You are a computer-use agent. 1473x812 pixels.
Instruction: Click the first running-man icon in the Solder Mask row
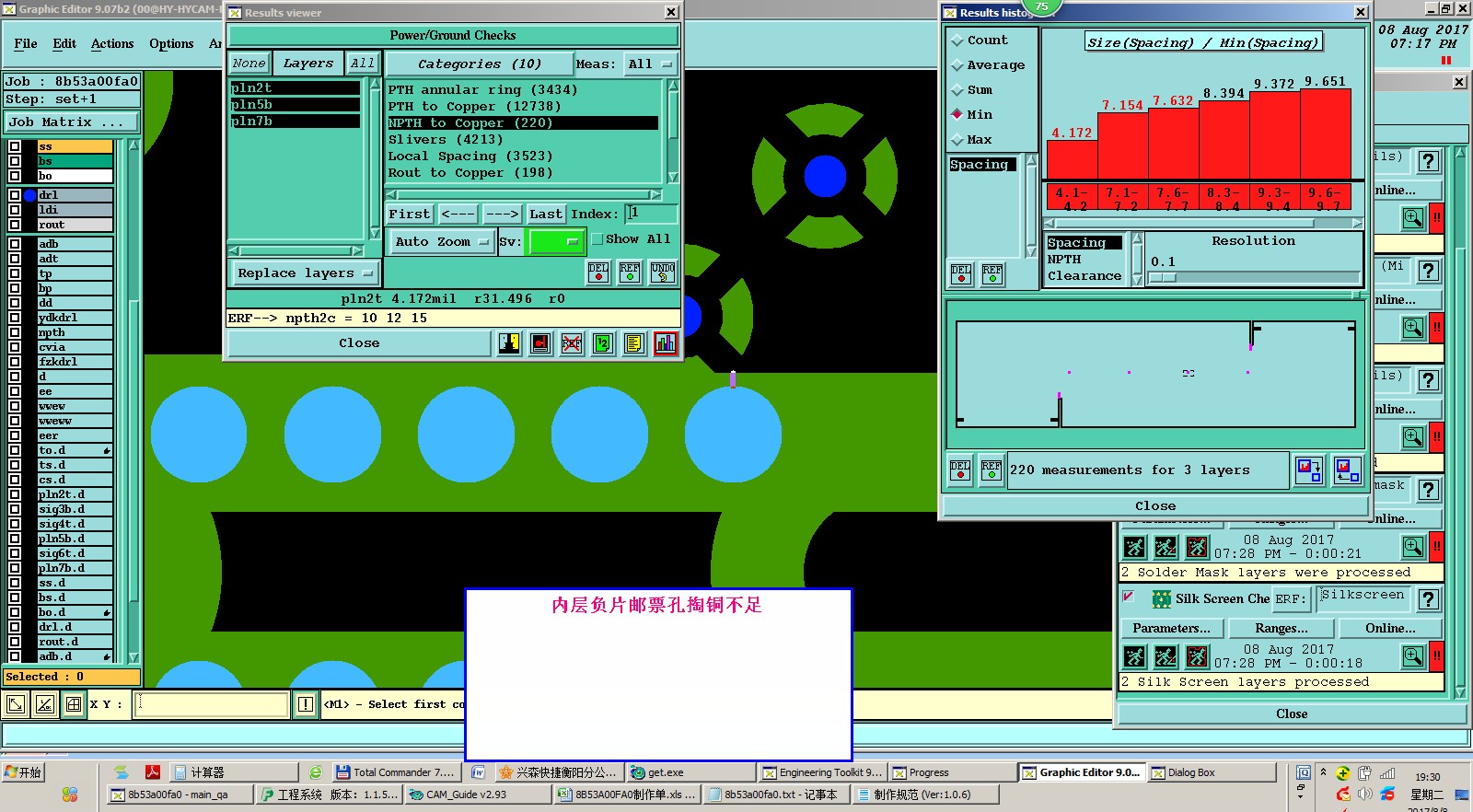point(1135,548)
